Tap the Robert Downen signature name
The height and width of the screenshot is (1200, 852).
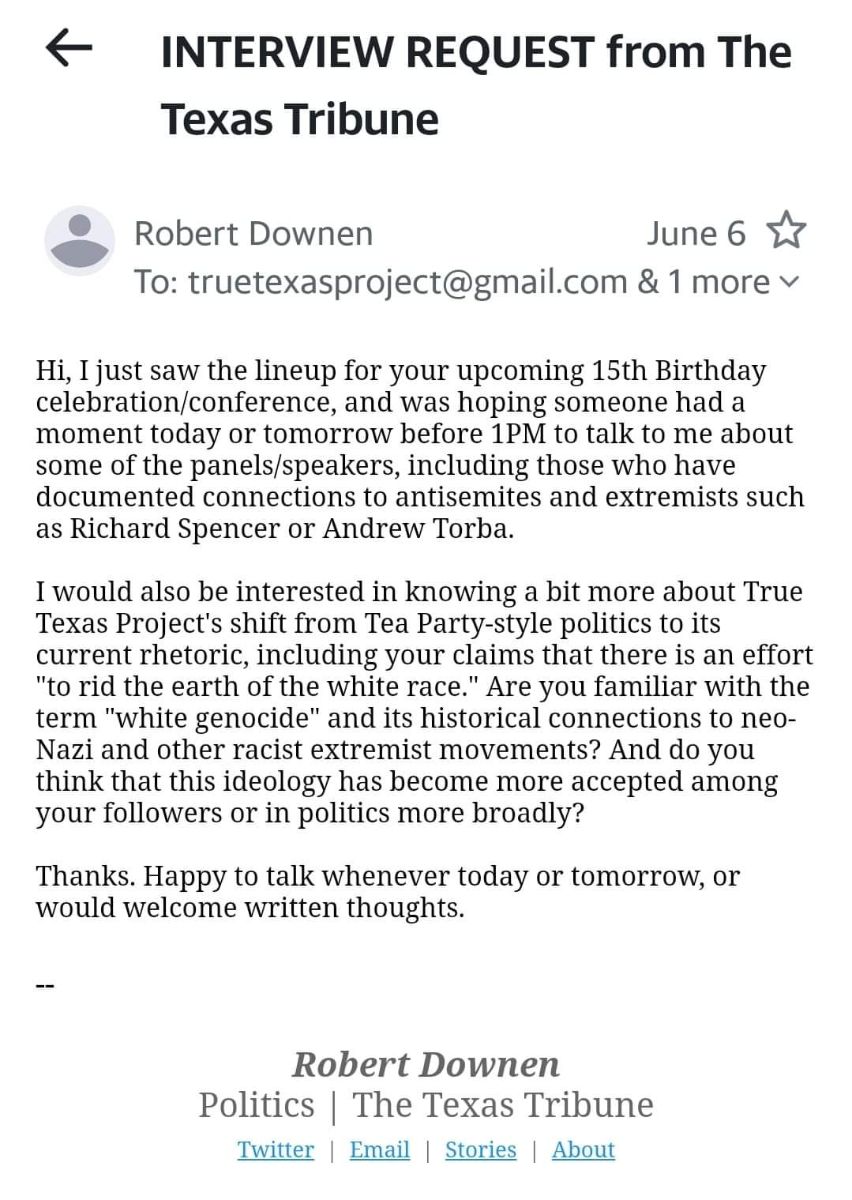coord(426,1064)
